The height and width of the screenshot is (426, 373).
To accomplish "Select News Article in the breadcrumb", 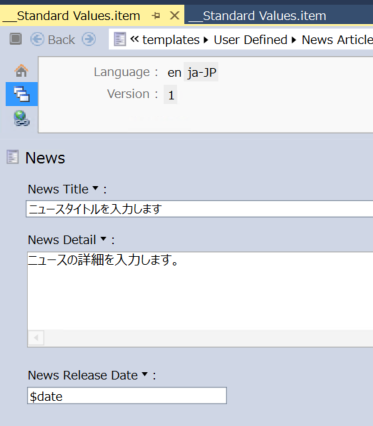I will [x=337, y=40].
